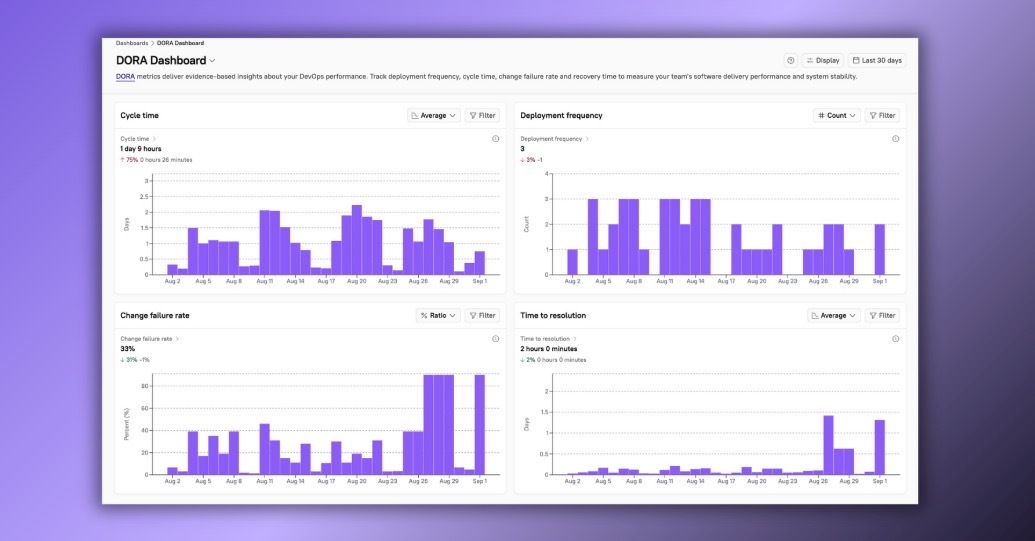Image resolution: width=1035 pixels, height=541 pixels.
Task: Open Filter for Deployment frequency chart
Action: click(882, 116)
